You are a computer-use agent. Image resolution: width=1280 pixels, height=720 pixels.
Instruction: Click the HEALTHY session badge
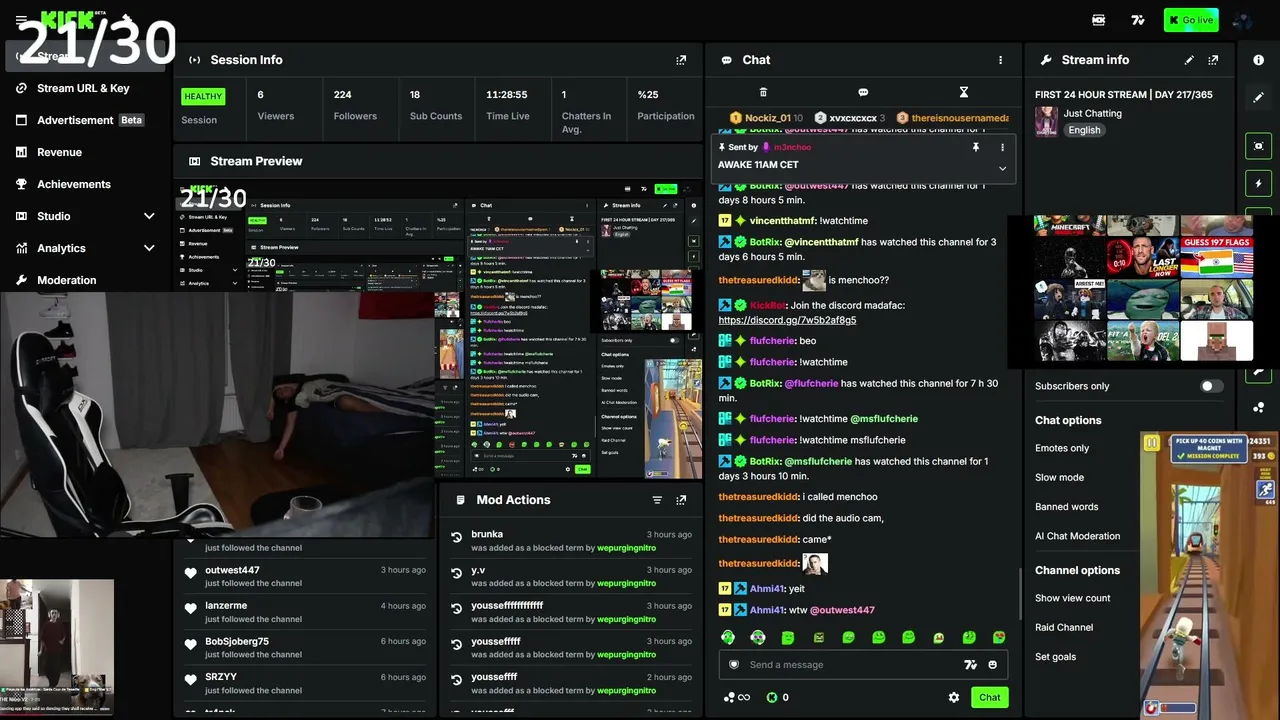point(203,97)
